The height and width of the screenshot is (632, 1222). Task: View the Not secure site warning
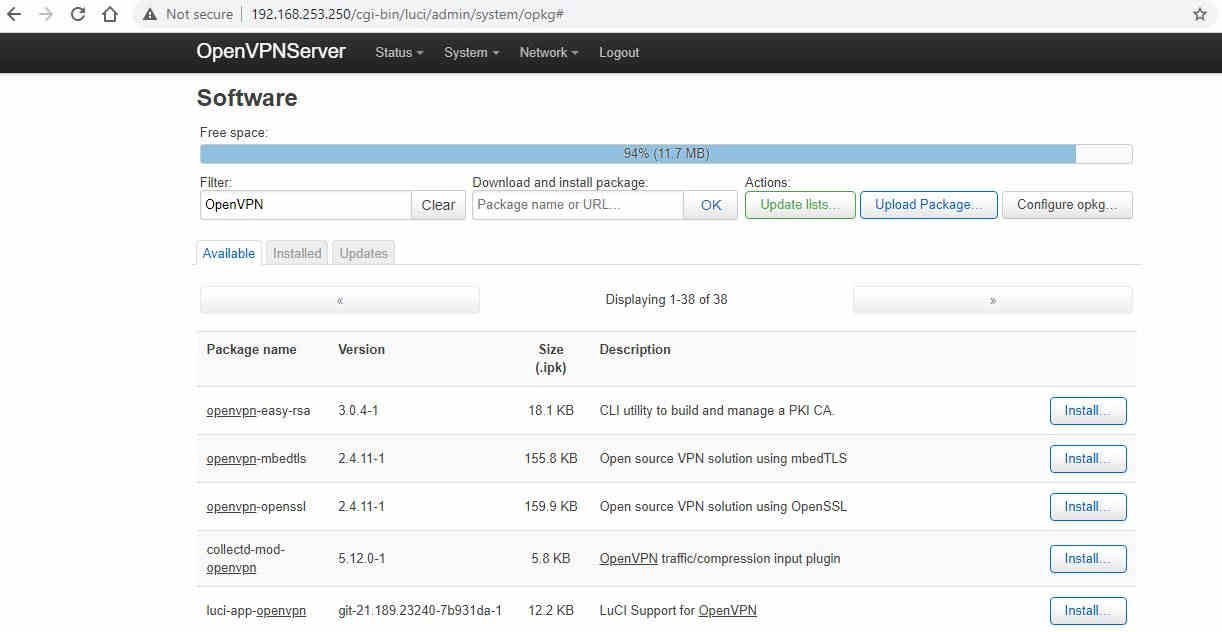coord(188,15)
